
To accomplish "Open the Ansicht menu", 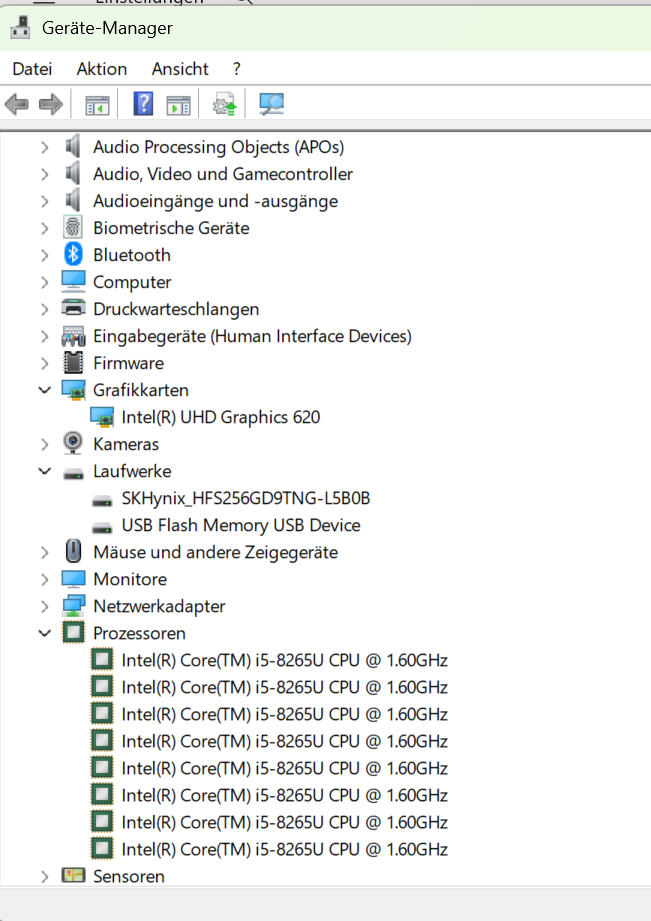I will point(180,69).
